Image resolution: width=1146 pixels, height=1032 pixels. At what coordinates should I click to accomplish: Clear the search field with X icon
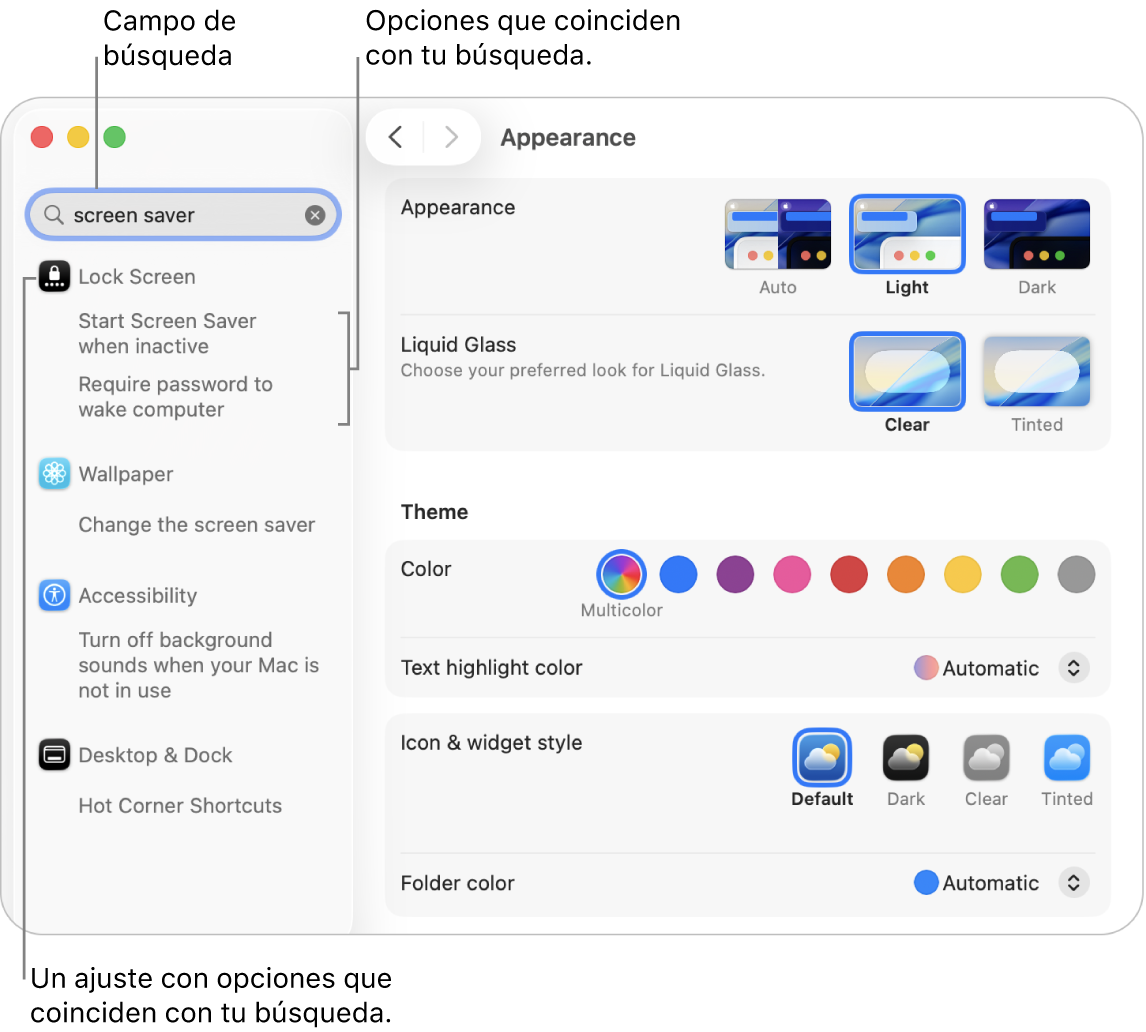[x=315, y=215]
